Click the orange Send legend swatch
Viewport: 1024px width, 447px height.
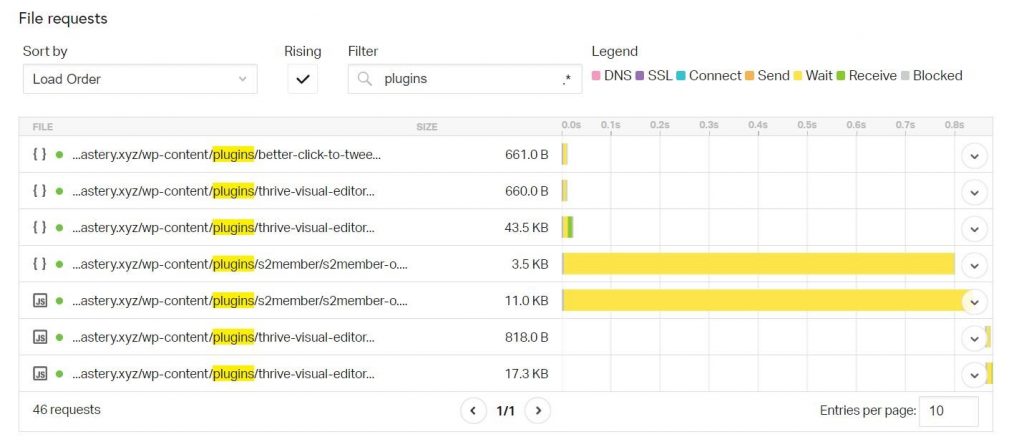749,76
